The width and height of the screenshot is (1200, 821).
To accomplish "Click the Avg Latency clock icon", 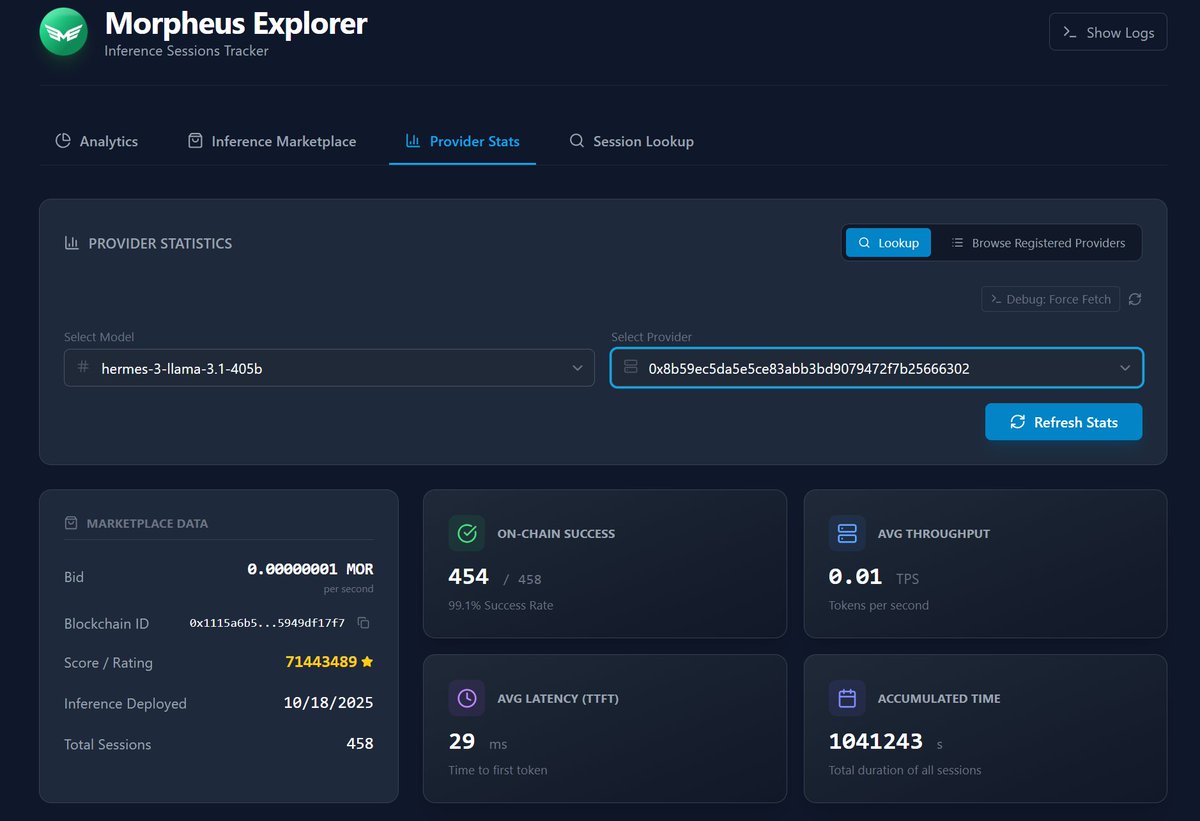I will 467,698.
